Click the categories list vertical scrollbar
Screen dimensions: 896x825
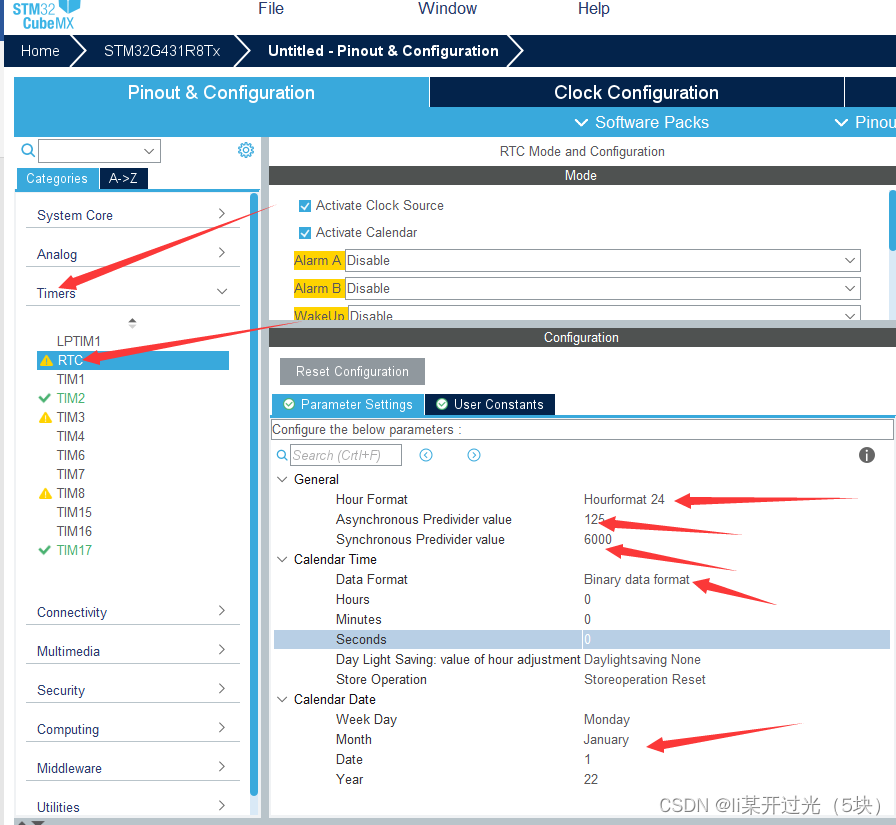(x=254, y=494)
